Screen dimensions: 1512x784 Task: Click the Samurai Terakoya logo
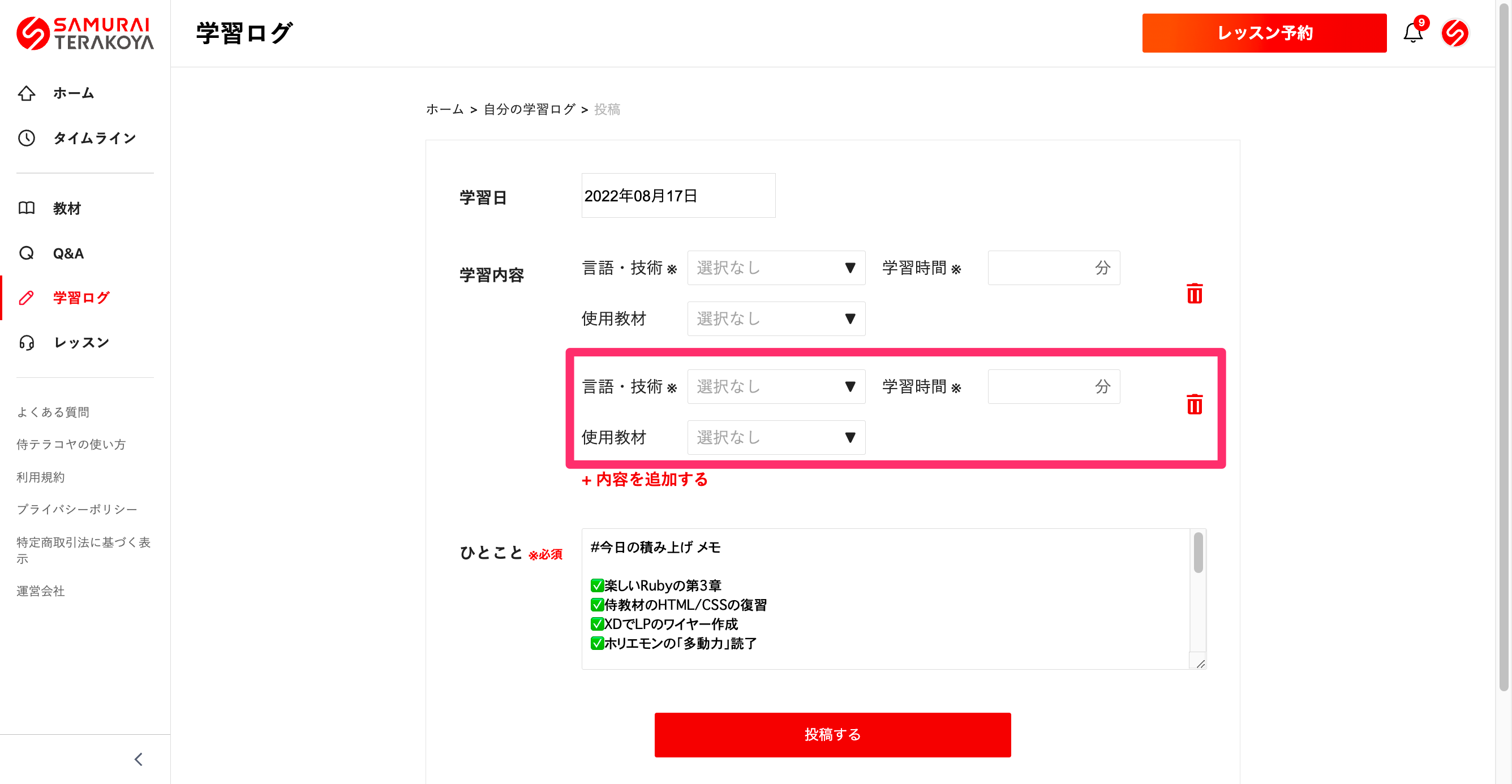click(x=84, y=33)
